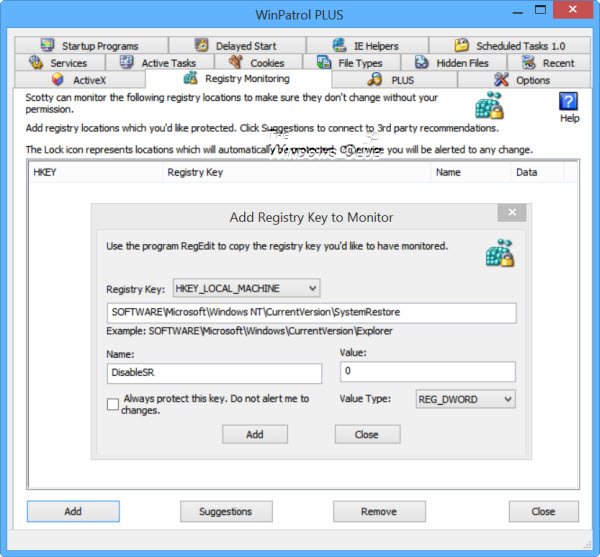Switch to the Active Tasks tab
600x557 pixels.
pos(160,63)
